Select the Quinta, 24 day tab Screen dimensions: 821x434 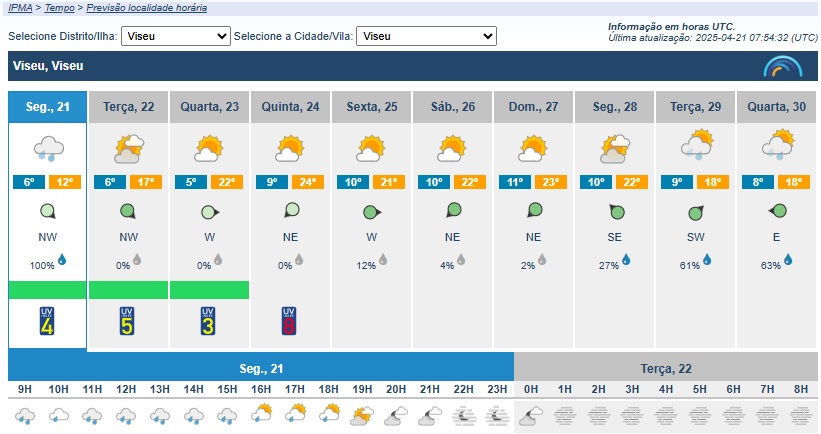pos(291,107)
